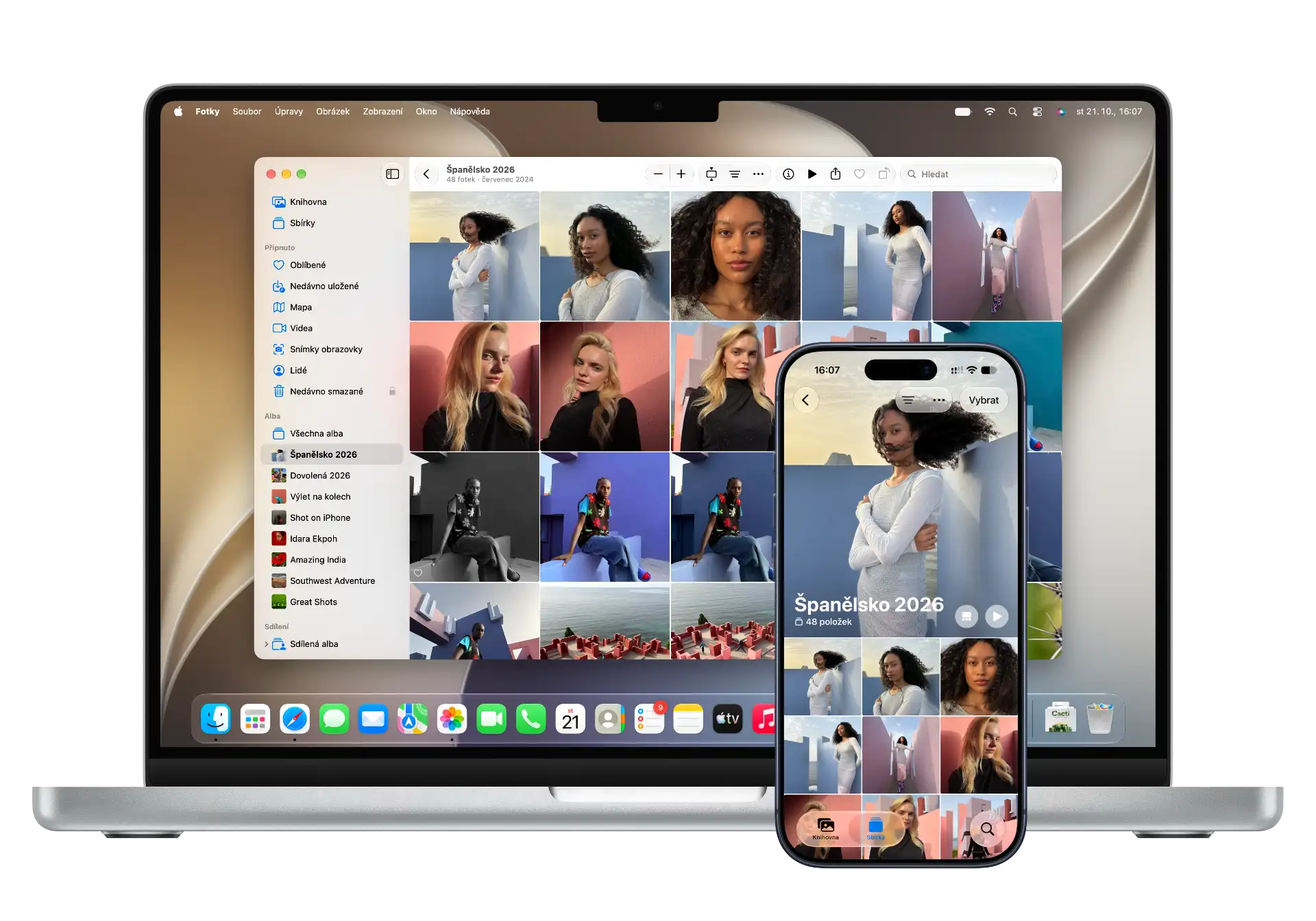
Task: Start slideshow with the Mac toolbar play button
Action: coord(812,174)
